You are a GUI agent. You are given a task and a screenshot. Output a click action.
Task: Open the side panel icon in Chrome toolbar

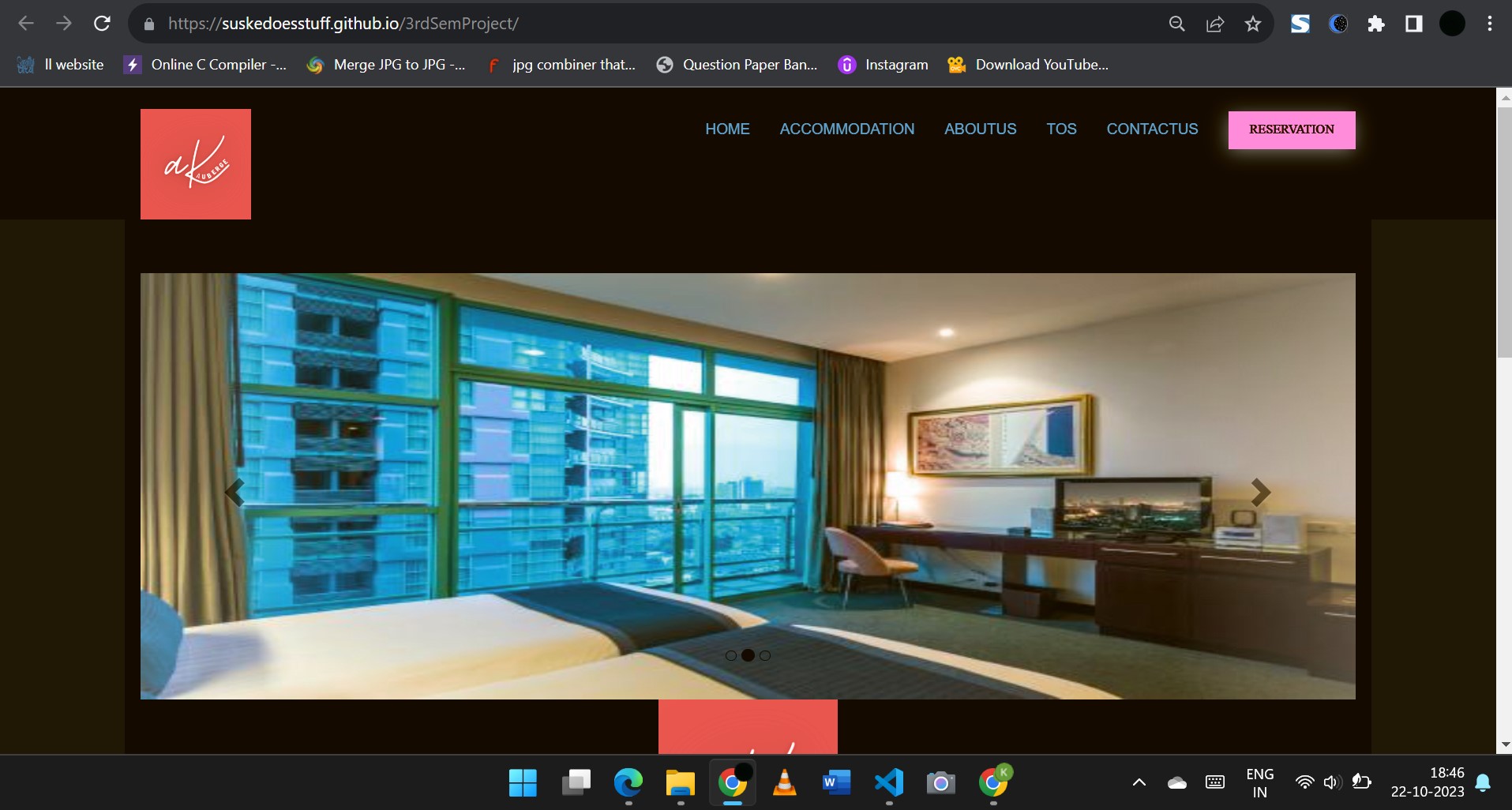(1414, 24)
